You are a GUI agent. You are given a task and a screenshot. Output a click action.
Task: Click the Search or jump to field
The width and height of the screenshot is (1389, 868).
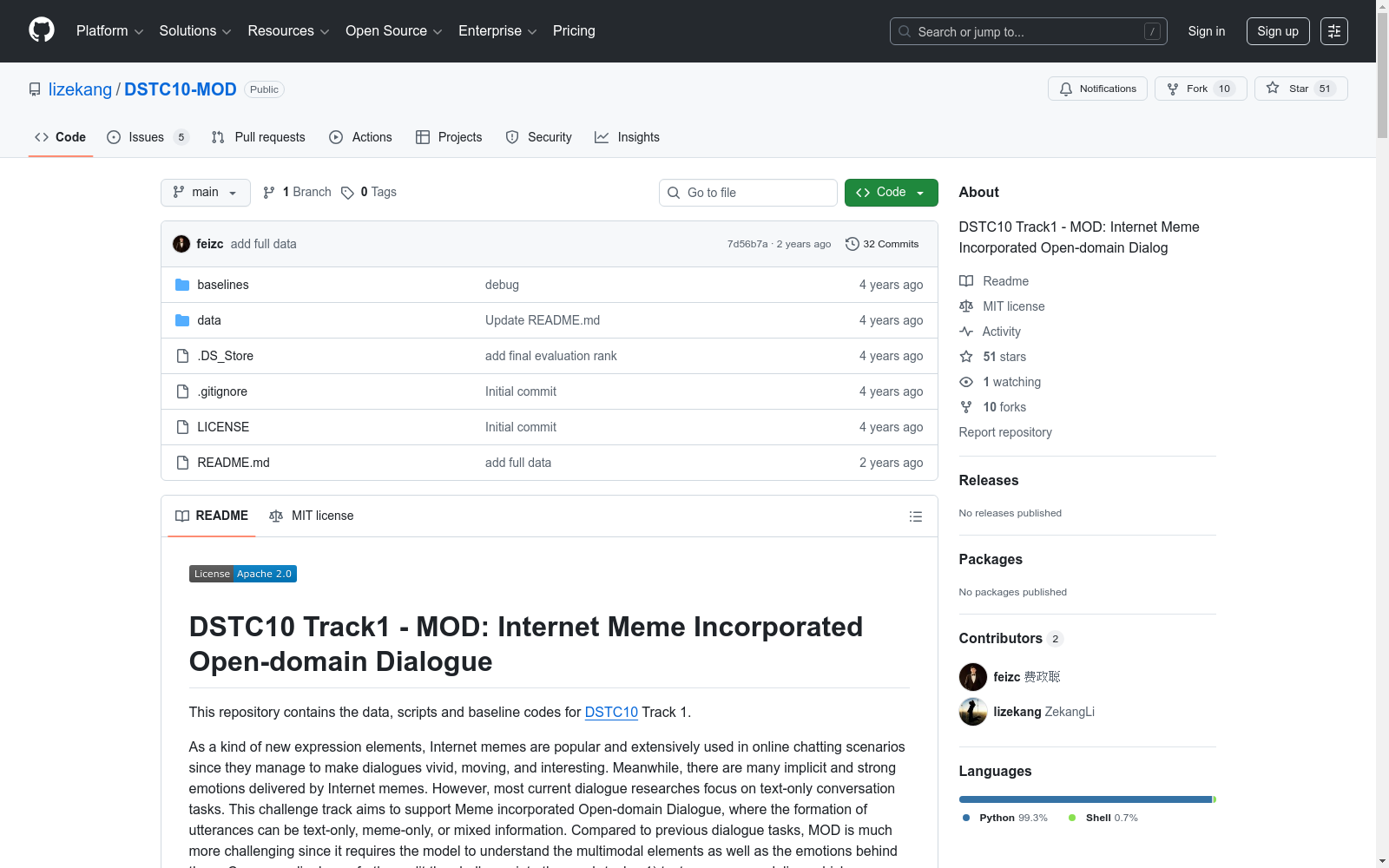point(1029,31)
